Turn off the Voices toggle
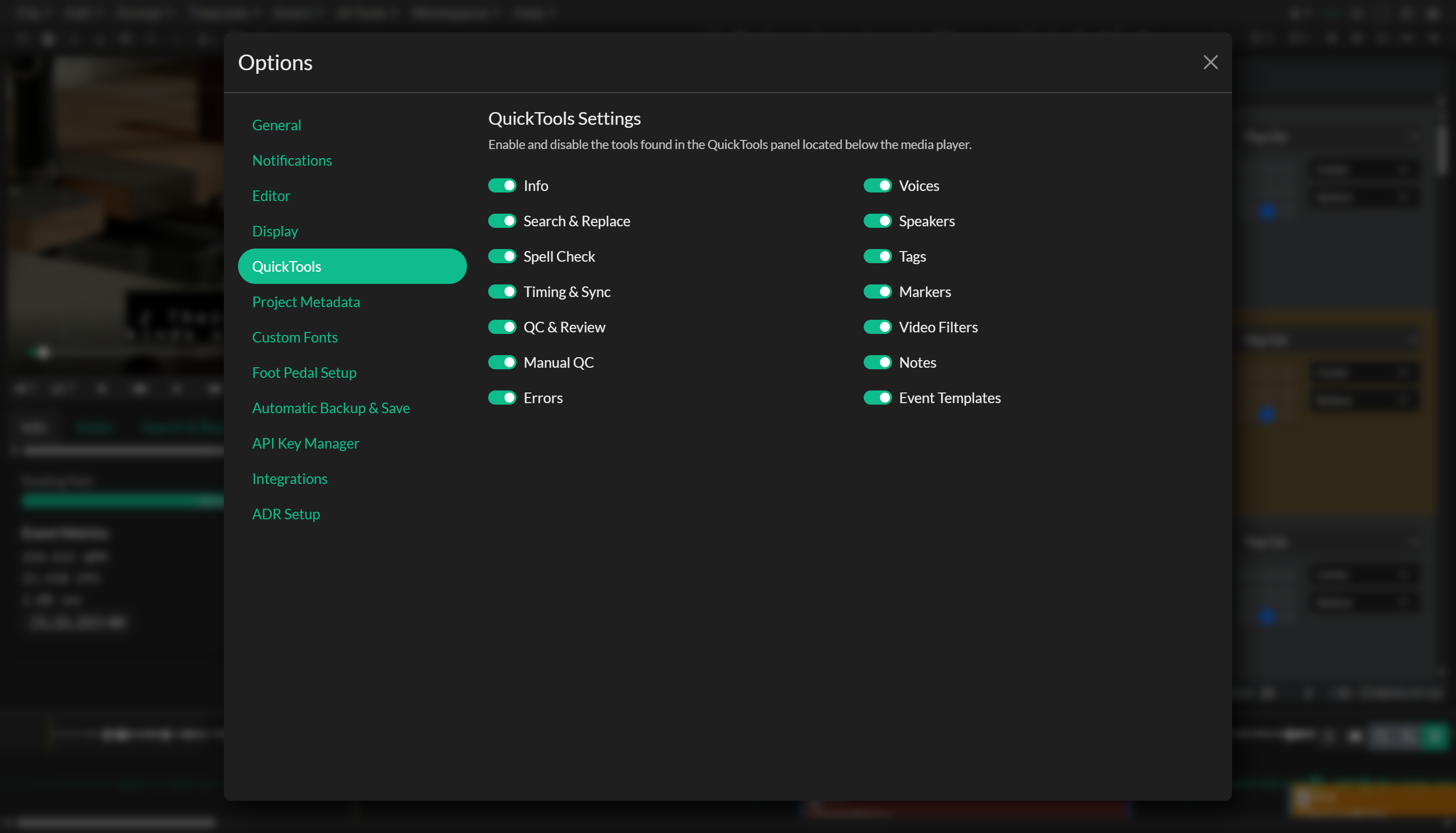This screenshot has height=833, width=1456. [877, 185]
